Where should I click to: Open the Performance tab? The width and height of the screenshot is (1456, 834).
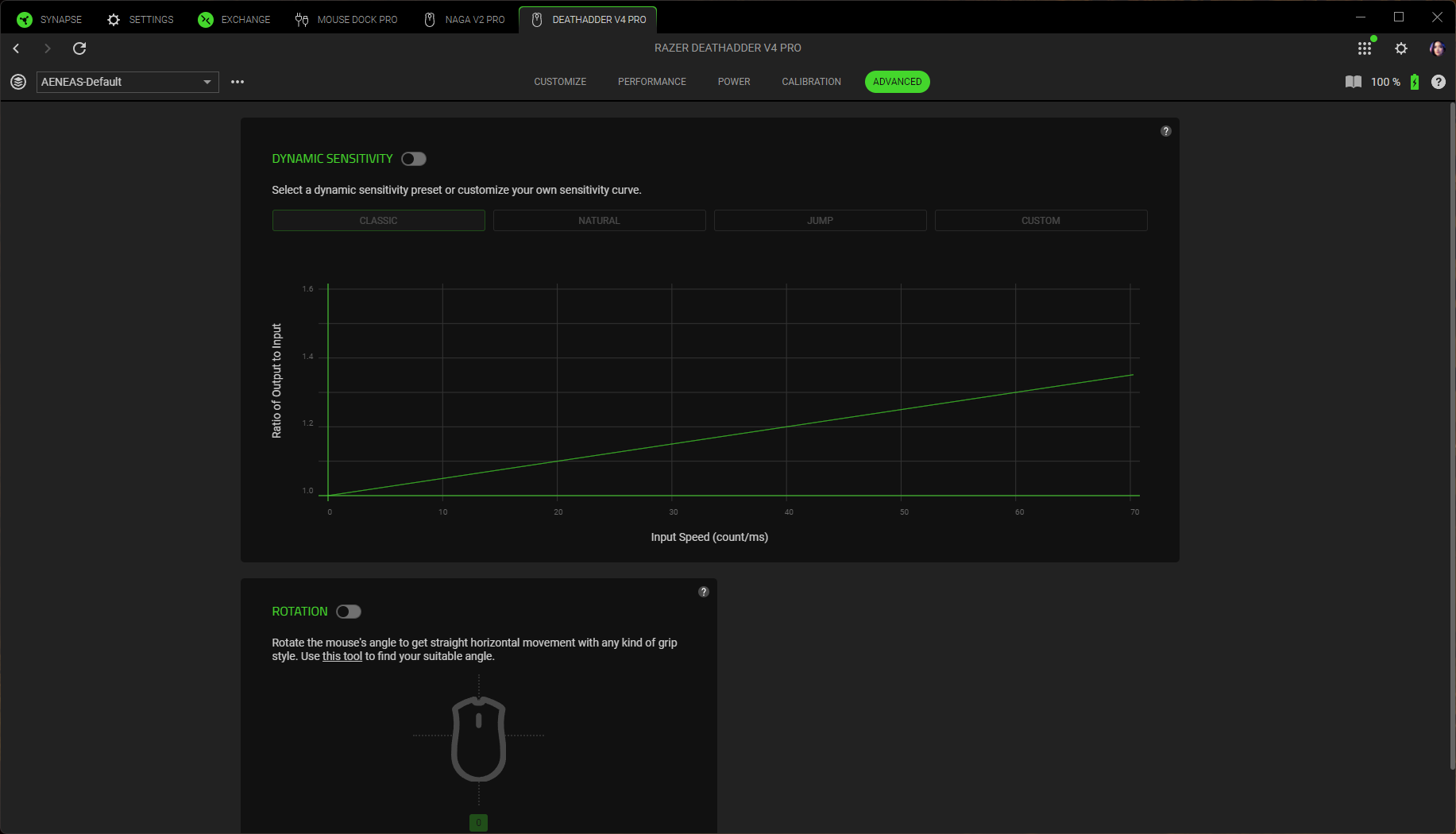tap(652, 82)
